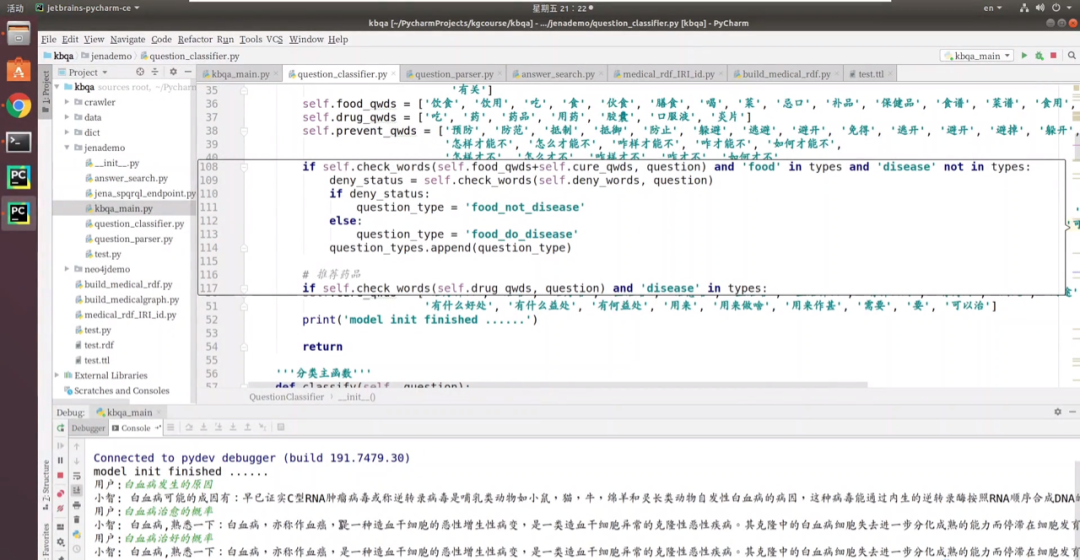Click the jenademo breadcrumb in navigation bar
This screenshot has height=560, width=1080.
click(110, 56)
